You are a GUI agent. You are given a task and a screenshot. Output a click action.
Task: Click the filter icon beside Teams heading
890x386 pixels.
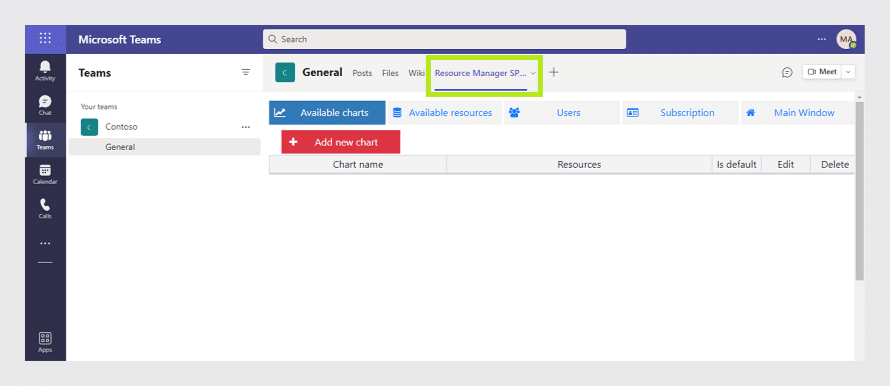246,72
